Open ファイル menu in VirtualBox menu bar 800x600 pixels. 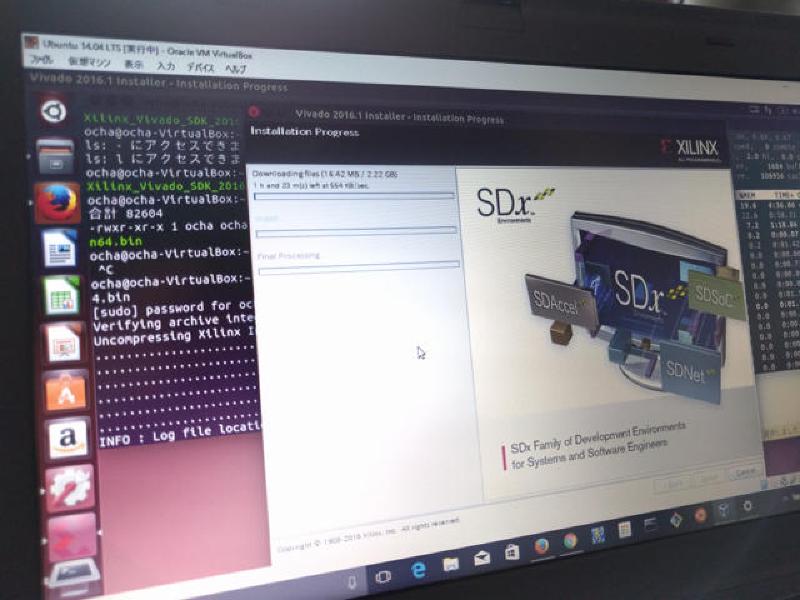pos(40,60)
